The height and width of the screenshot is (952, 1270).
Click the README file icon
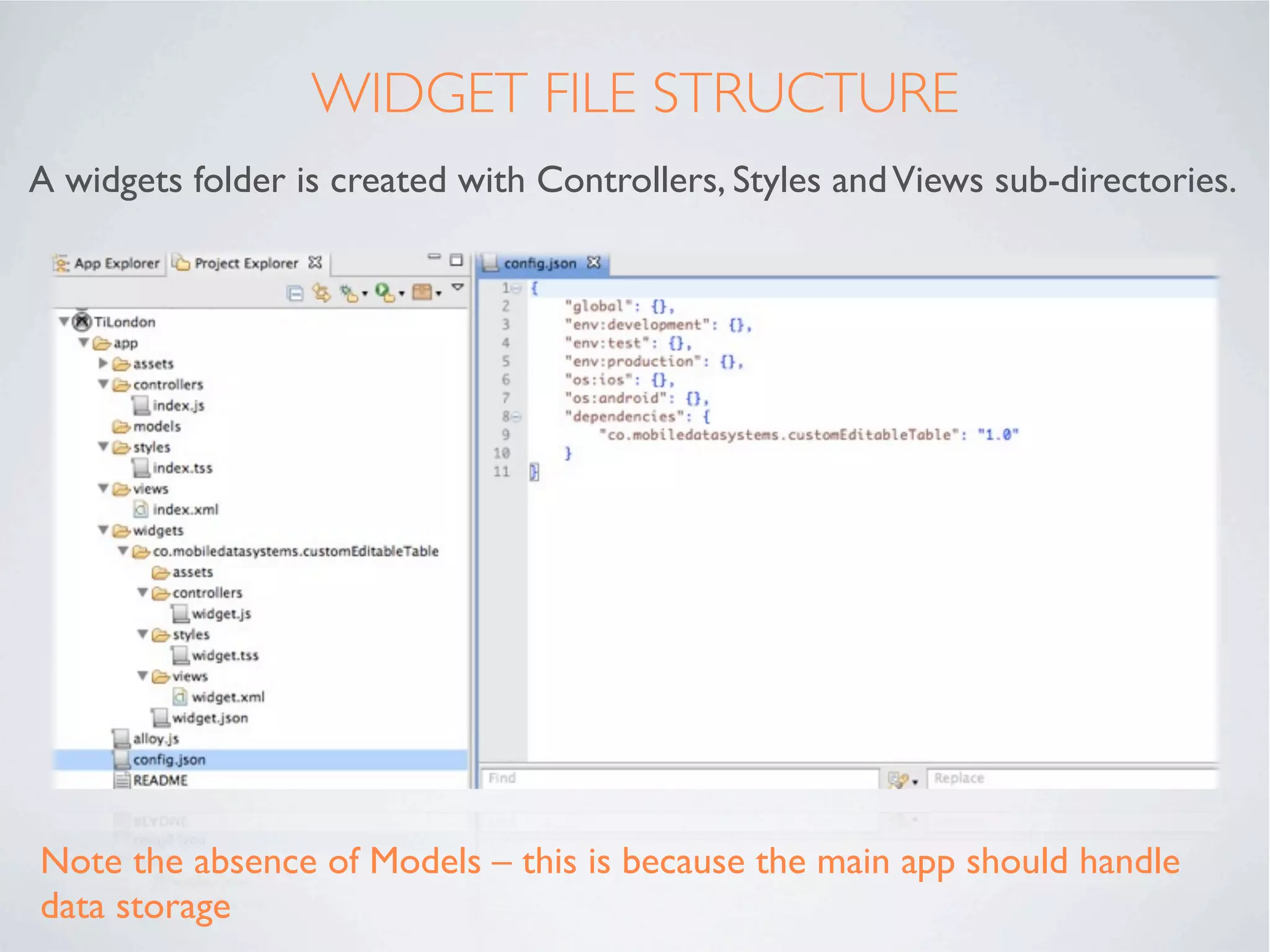[x=122, y=780]
